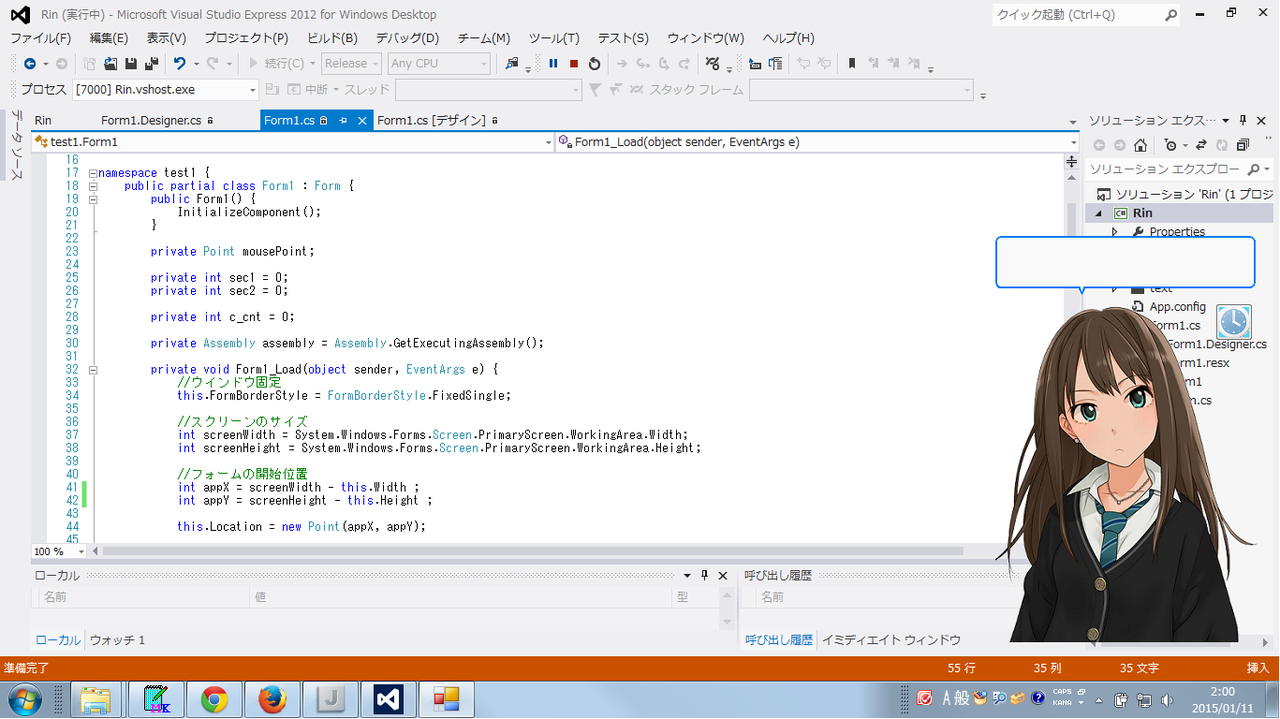This screenshot has height=719, width=1280.
Task: Switch to the Rin tab
Action: [43, 120]
